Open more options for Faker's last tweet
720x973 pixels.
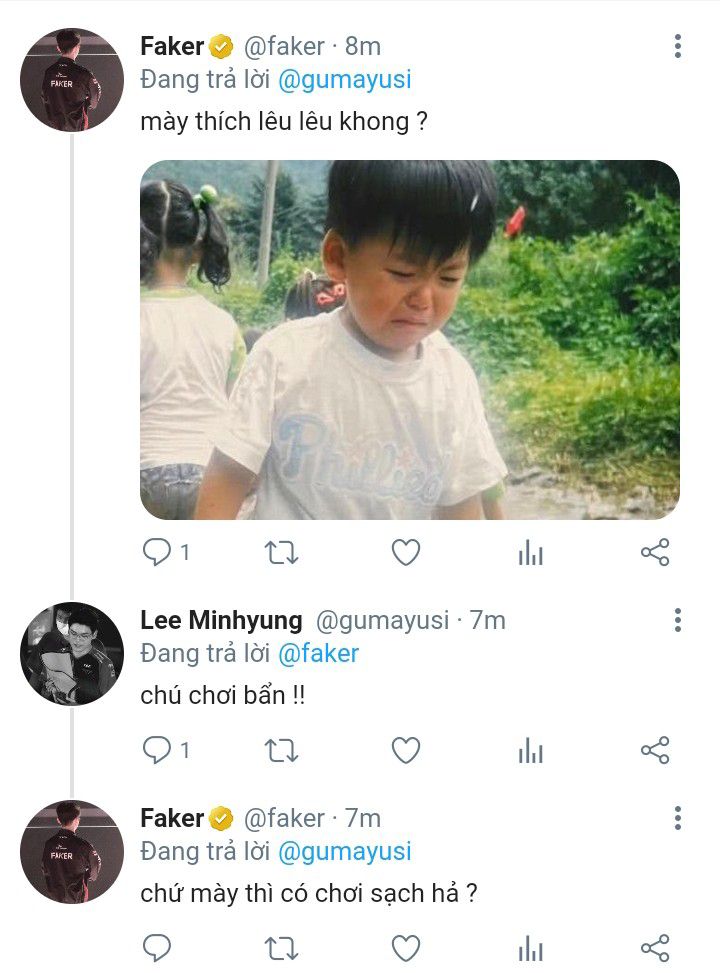(678, 819)
